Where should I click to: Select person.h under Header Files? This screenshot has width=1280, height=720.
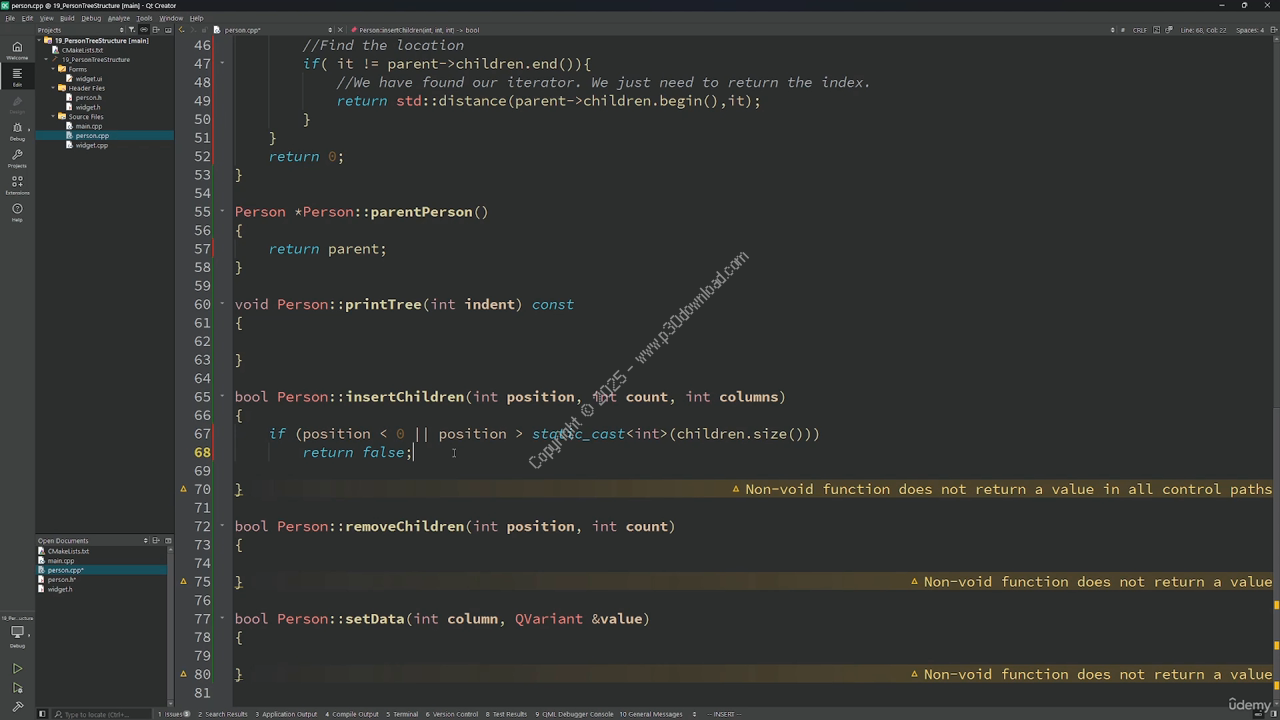88,98
